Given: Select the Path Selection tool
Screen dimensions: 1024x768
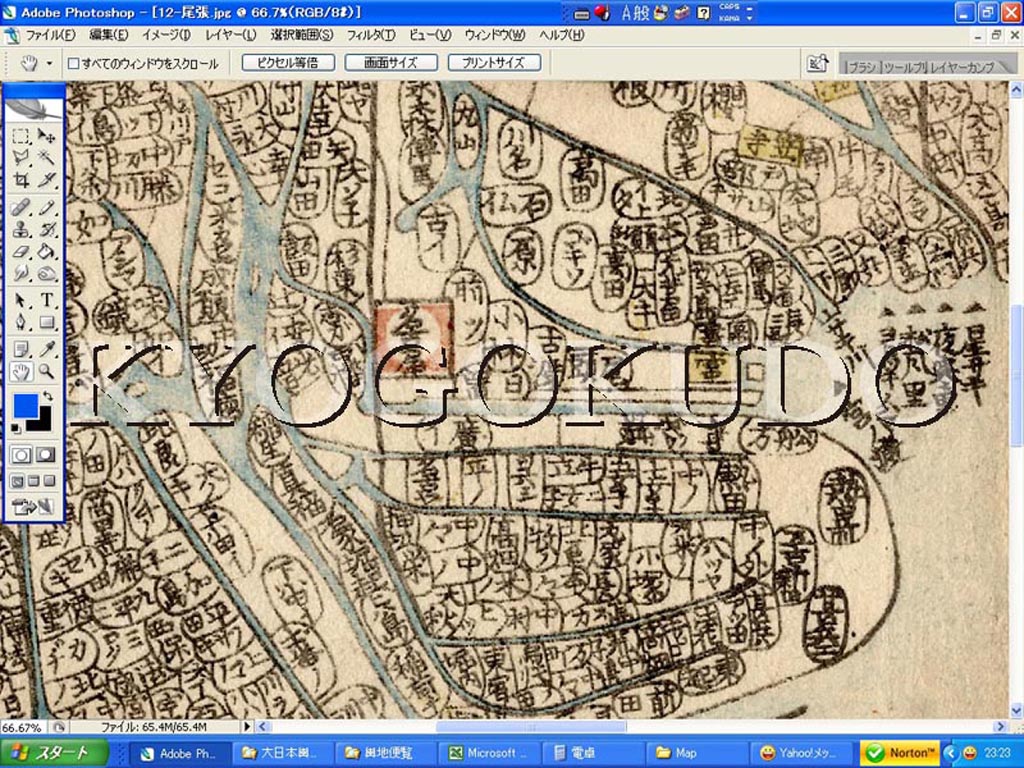Looking at the screenshot, I should tap(21, 300).
